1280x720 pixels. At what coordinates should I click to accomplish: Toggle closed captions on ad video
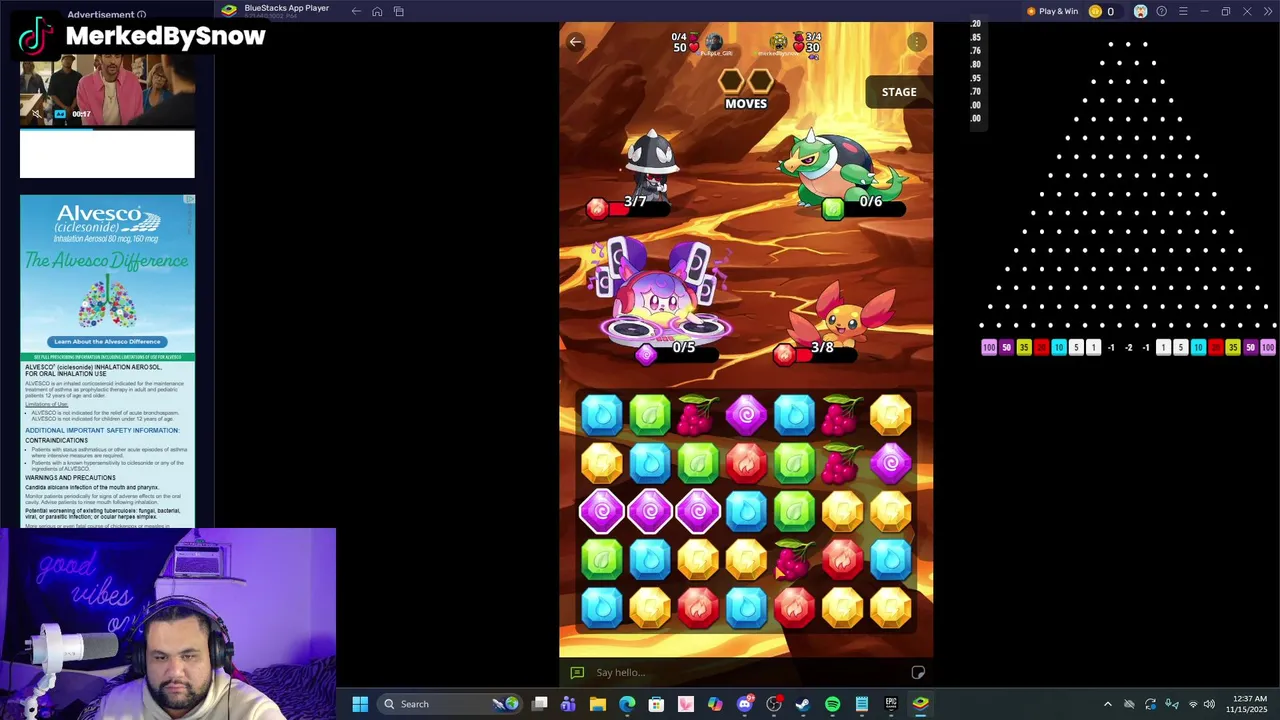(60, 114)
